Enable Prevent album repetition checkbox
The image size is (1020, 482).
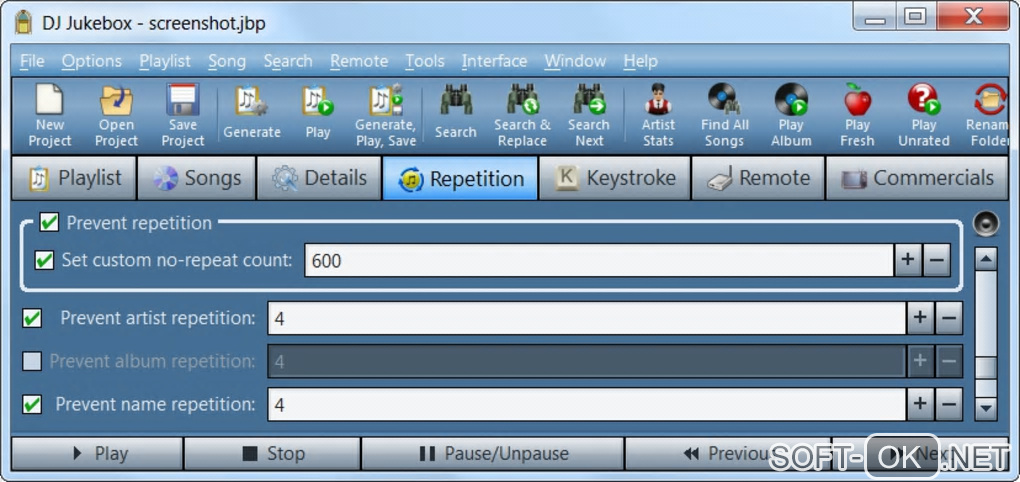pyautogui.click(x=32, y=361)
